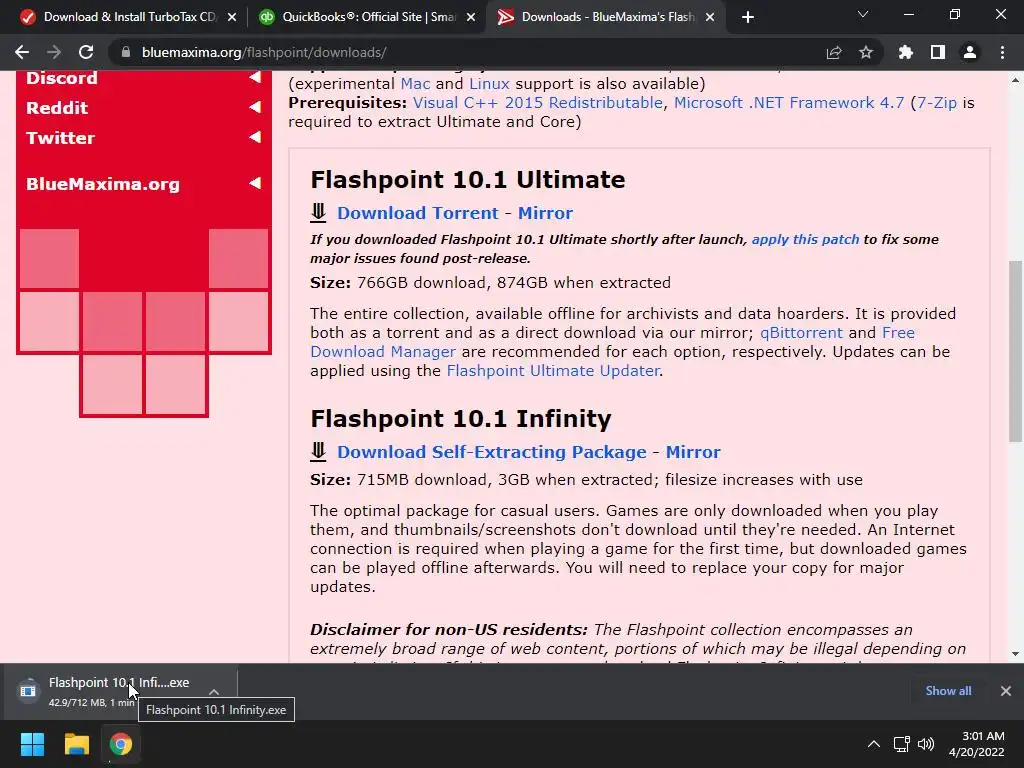Open Discord sidebar link

[x=61, y=78]
